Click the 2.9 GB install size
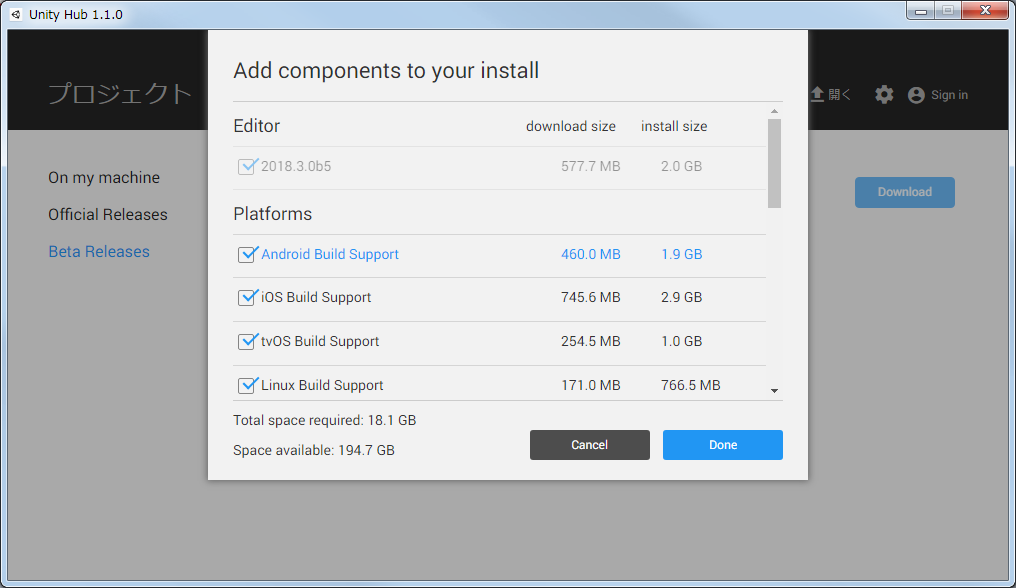This screenshot has width=1016, height=588. pyautogui.click(x=682, y=297)
